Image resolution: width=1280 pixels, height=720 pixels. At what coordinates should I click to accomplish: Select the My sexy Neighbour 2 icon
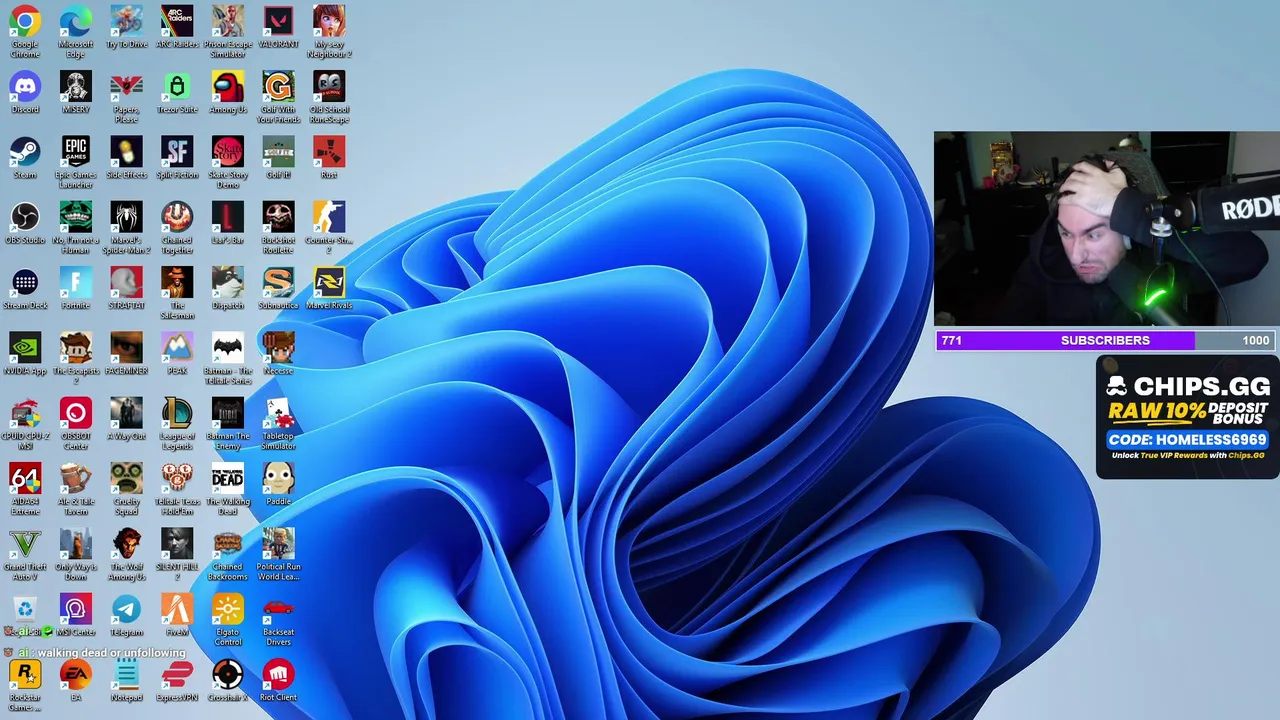pos(329,21)
